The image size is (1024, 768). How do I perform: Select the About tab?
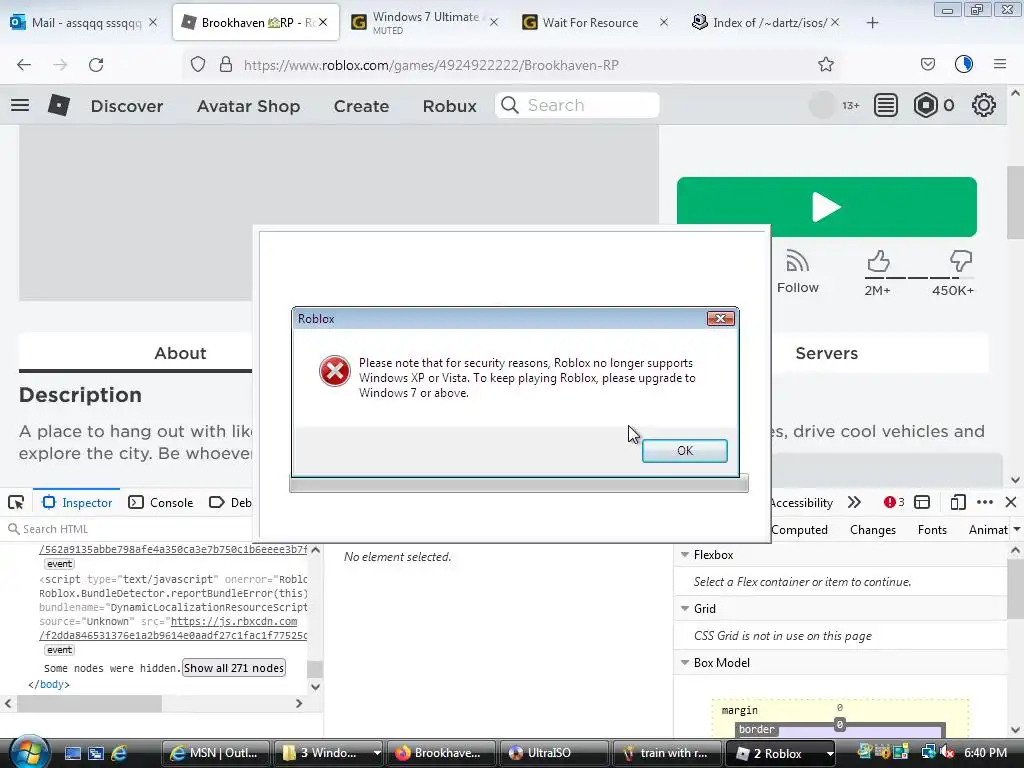pos(180,353)
